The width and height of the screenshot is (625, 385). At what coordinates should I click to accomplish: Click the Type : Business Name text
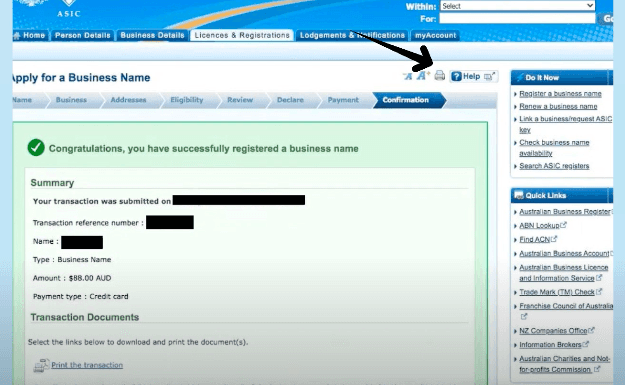click(x=72, y=259)
